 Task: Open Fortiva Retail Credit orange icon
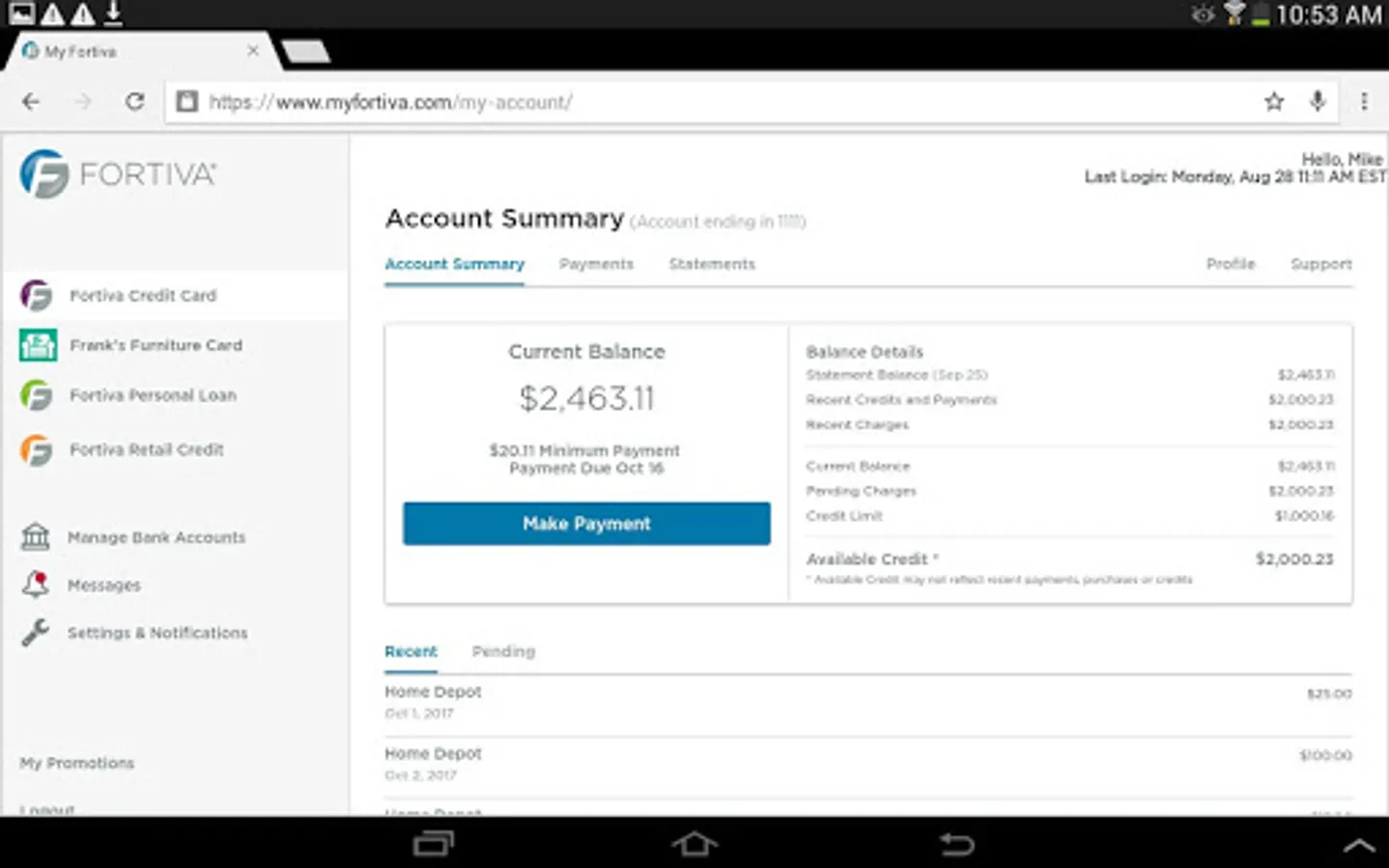[37, 449]
